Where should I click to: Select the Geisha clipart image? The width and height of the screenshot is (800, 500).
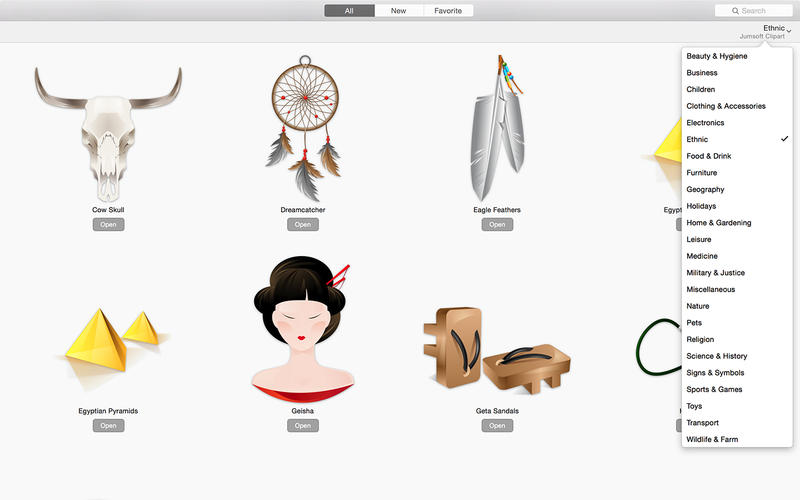click(303, 330)
